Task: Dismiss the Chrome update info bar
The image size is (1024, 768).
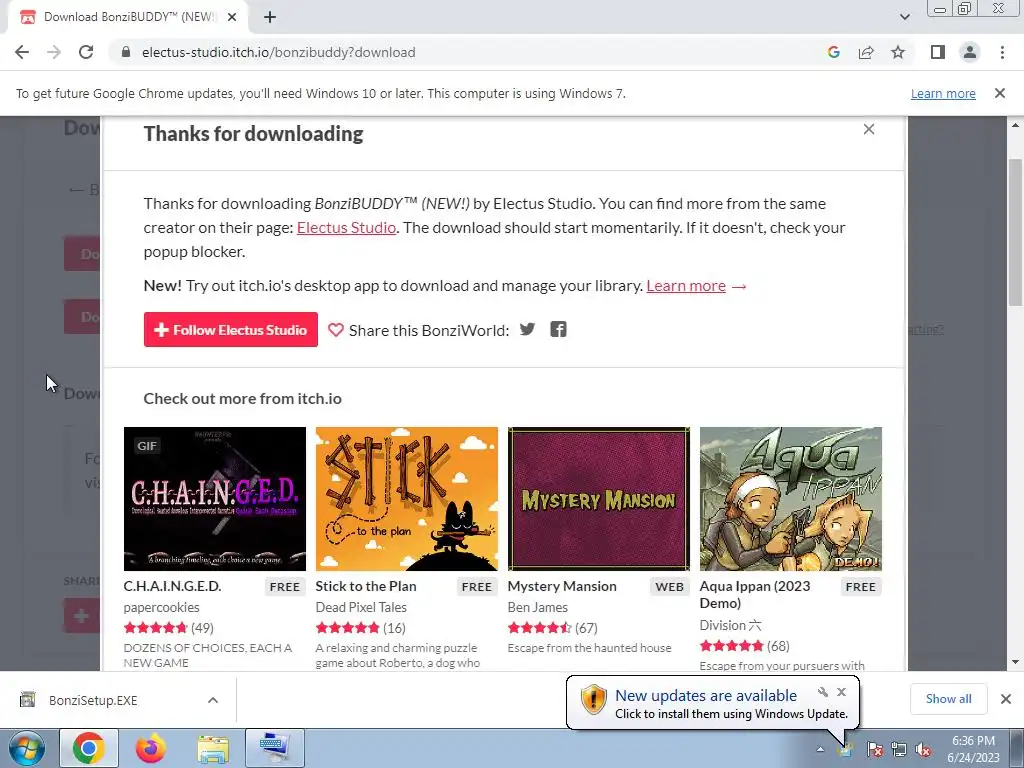Action: [1000, 93]
